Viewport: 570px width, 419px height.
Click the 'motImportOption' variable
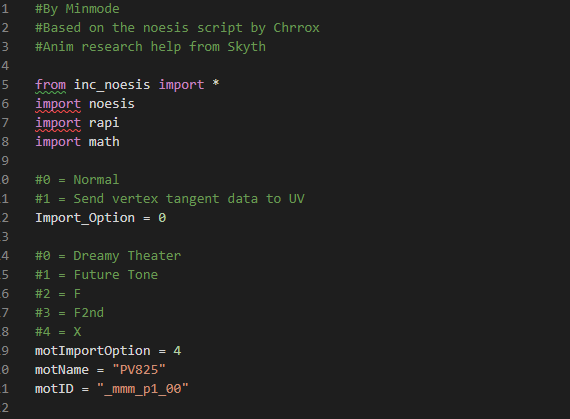(x=93, y=351)
